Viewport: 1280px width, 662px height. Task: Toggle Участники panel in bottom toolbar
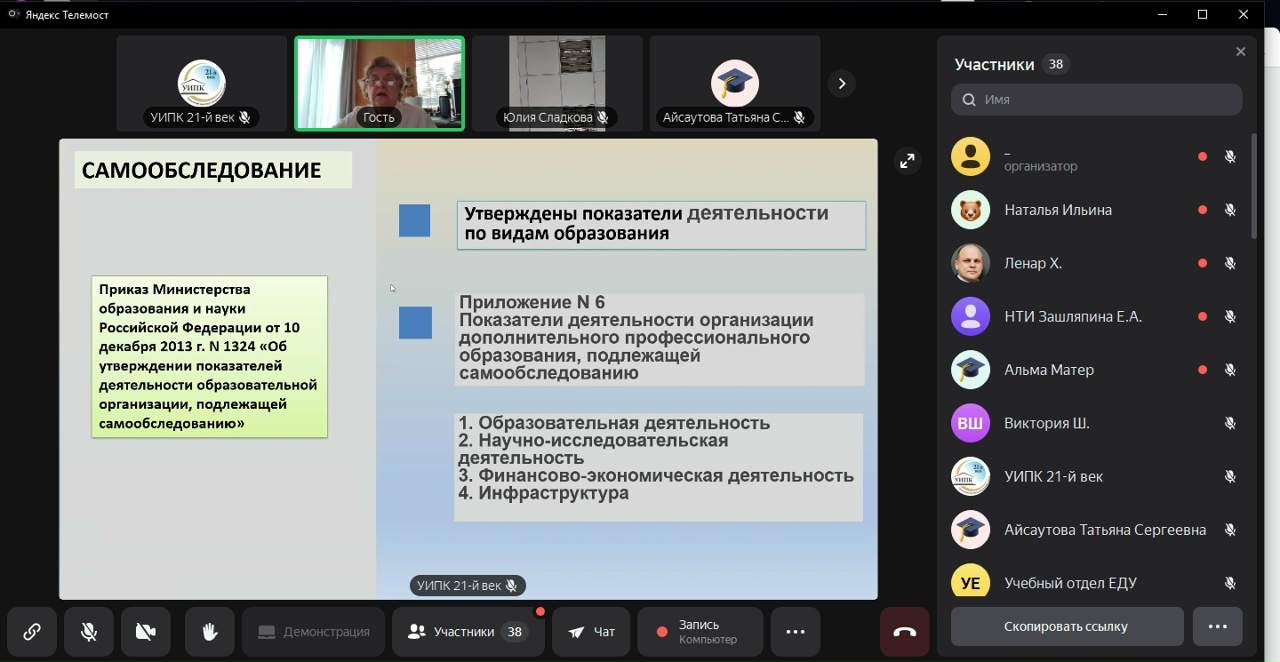468,632
